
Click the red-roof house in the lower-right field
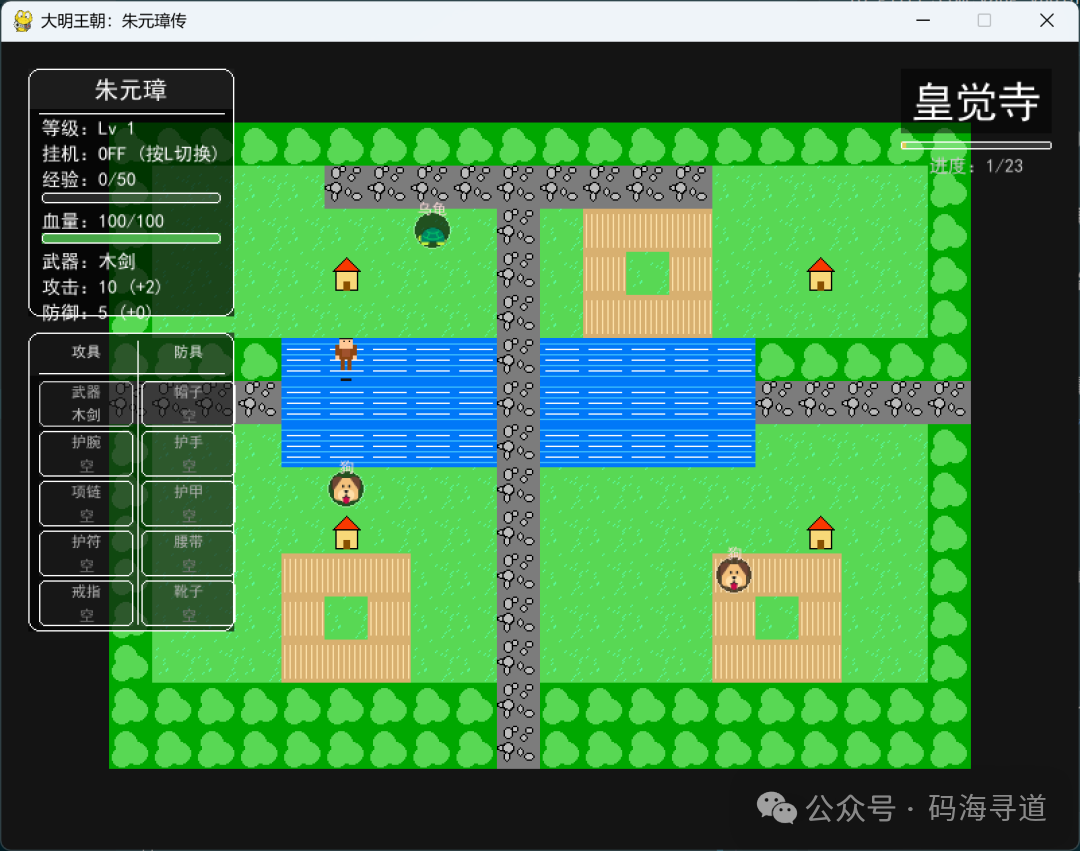coord(820,533)
